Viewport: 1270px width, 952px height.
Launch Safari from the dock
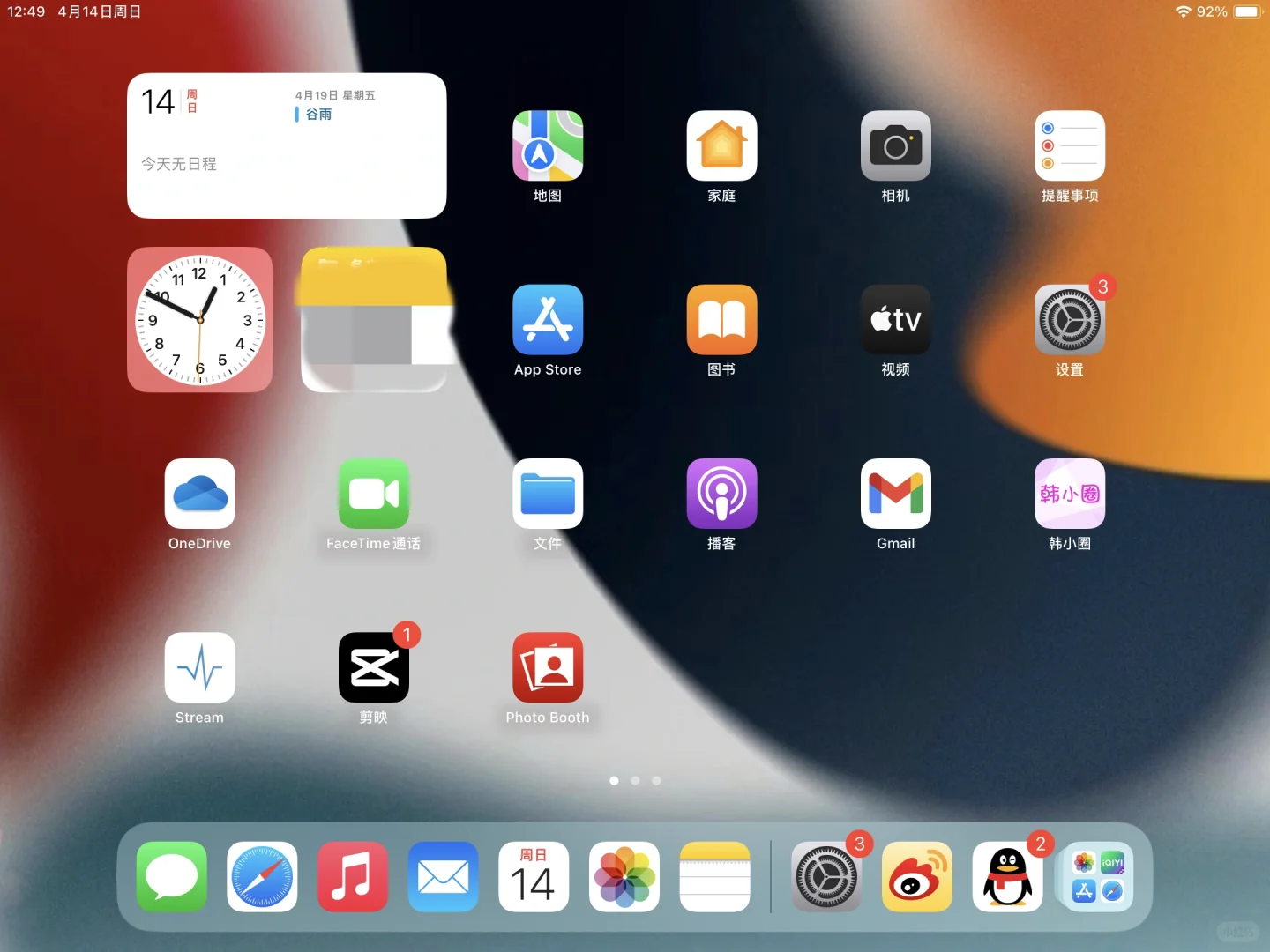click(262, 877)
